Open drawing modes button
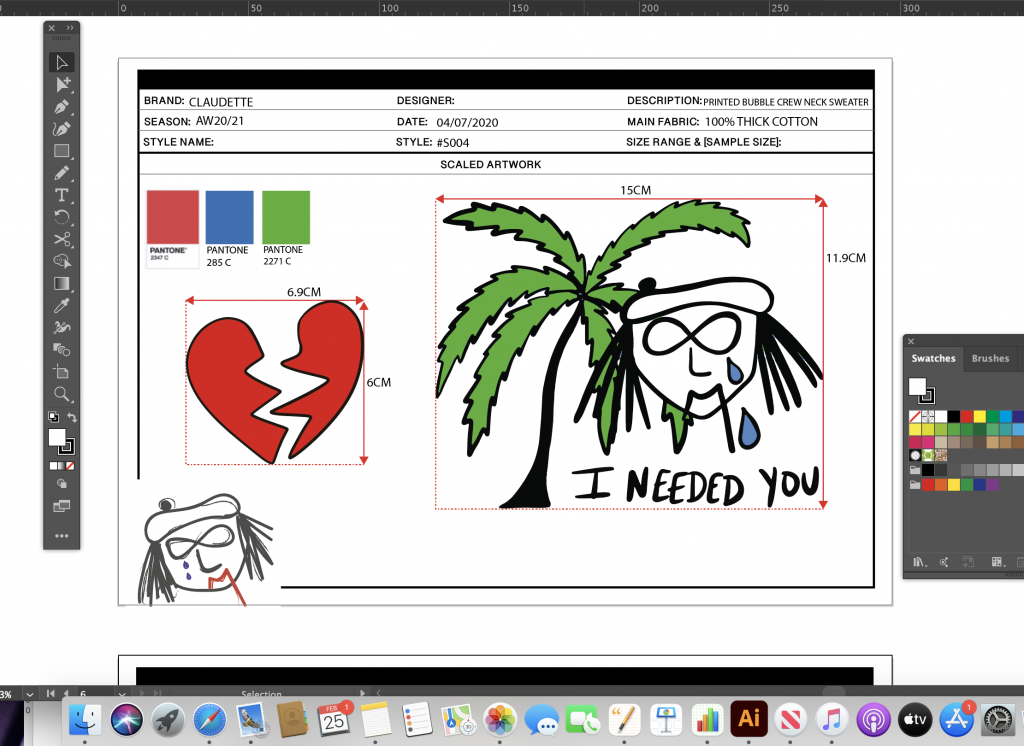This screenshot has height=746, width=1024. (x=61, y=484)
